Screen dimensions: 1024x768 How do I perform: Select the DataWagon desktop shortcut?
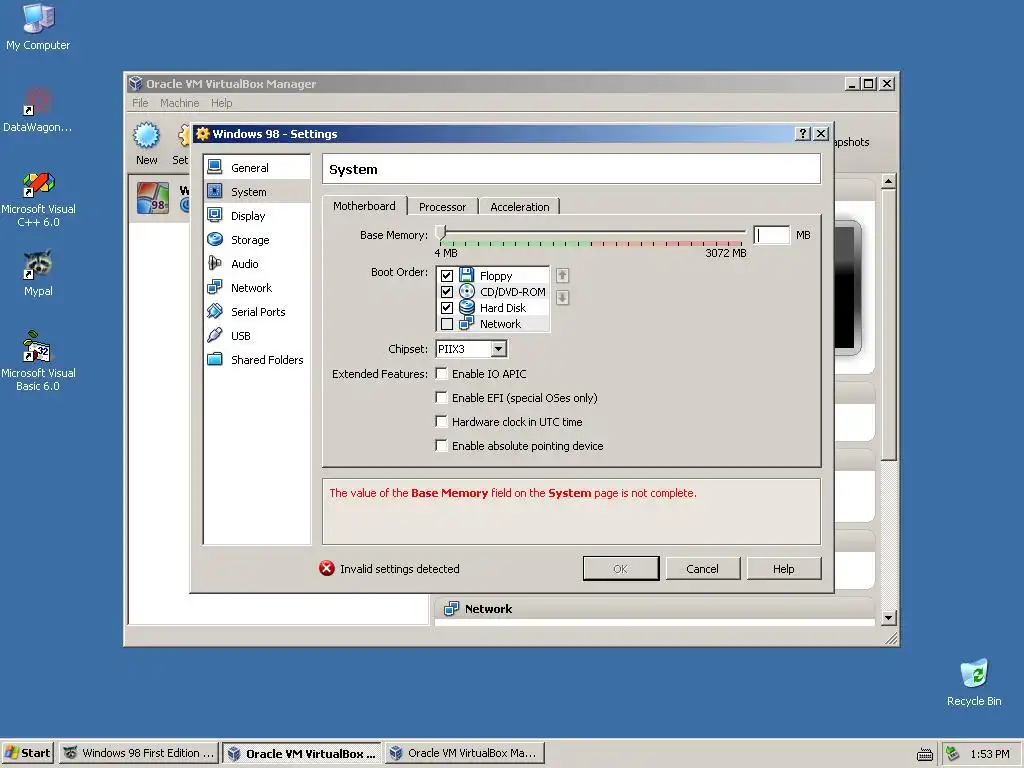38,110
